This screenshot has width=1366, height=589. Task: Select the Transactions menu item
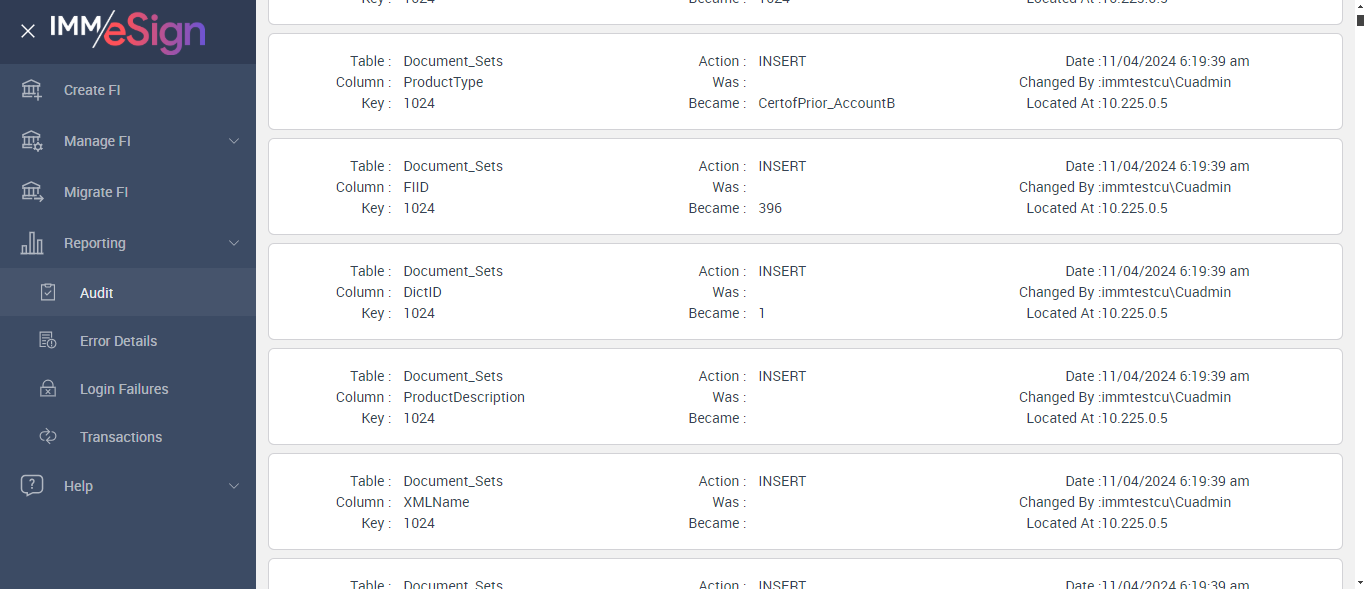point(120,437)
